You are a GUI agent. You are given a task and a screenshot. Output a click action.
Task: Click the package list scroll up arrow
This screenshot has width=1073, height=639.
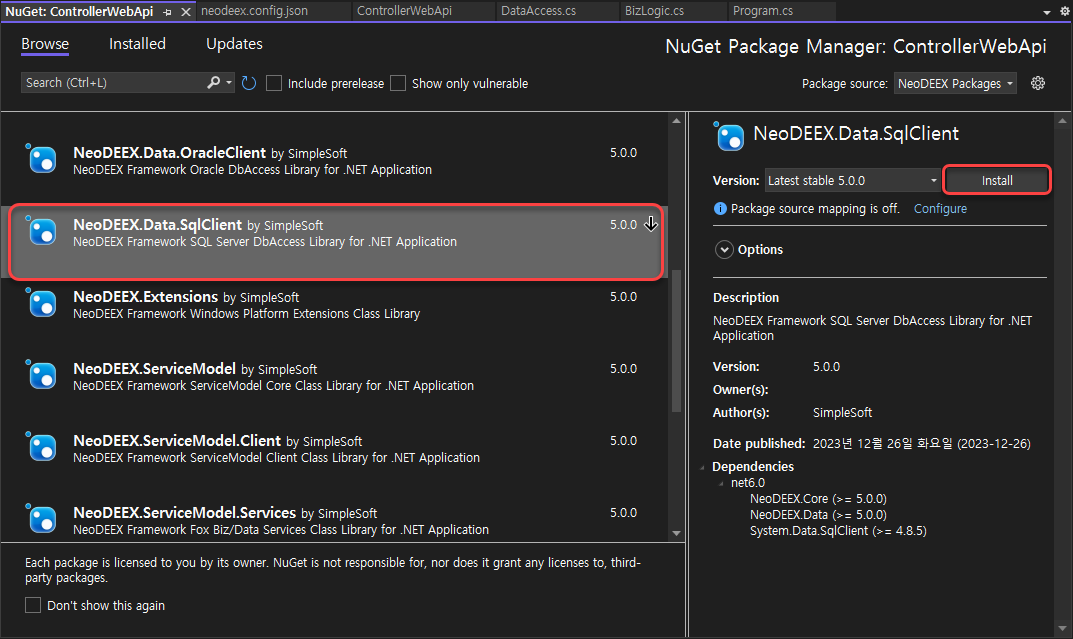point(676,120)
